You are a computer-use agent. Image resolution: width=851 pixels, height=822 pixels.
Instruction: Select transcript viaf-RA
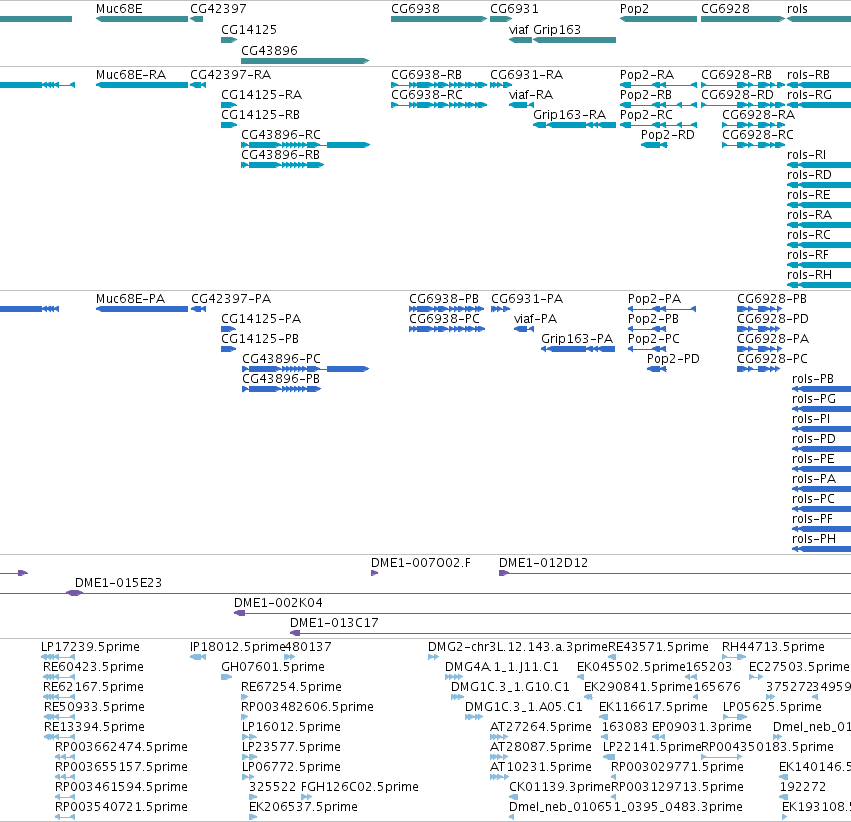pyautogui.click(x=531, y=94)
